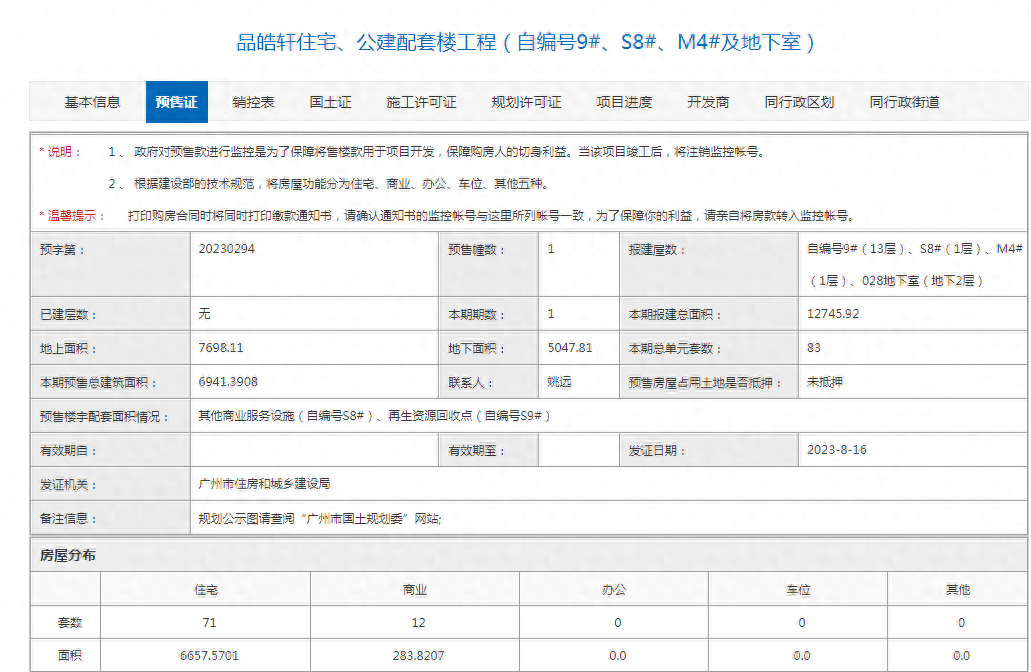Click the 发证机关 value 广州市住房和城乡建设局

coord(264,483)
